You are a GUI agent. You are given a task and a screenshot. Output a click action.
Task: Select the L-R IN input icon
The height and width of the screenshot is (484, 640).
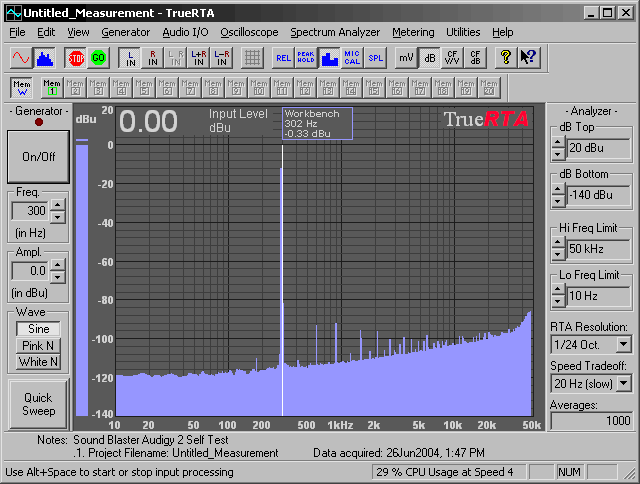pos(222,58)
